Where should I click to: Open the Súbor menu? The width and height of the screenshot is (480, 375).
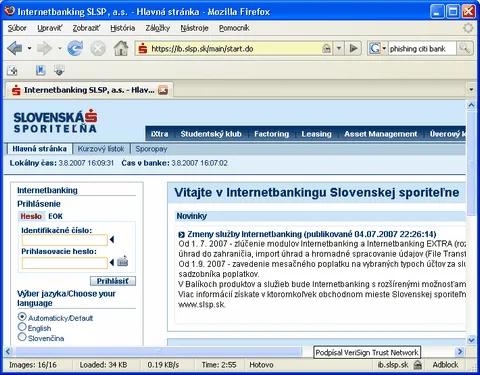coord(17,28)
